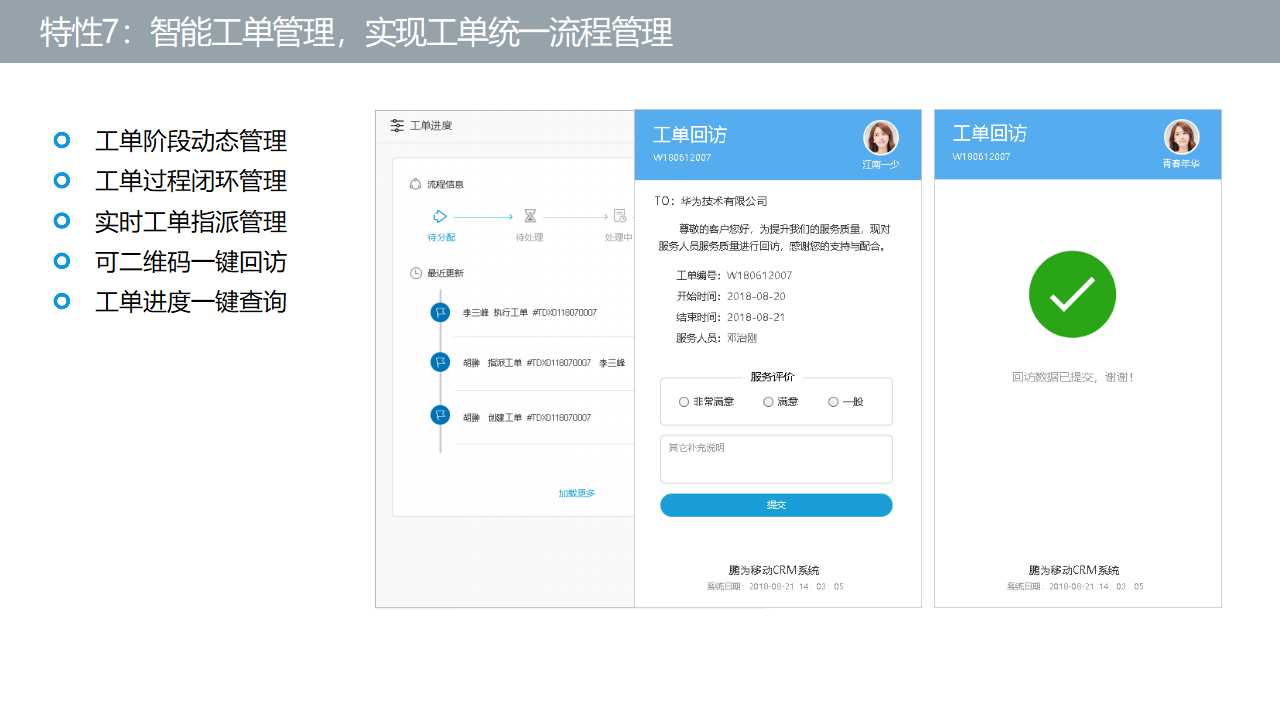This screenshot has height=720, width=1280.
Task: Select the 待分配 stage arrow icon
Action: pos(439,216)
